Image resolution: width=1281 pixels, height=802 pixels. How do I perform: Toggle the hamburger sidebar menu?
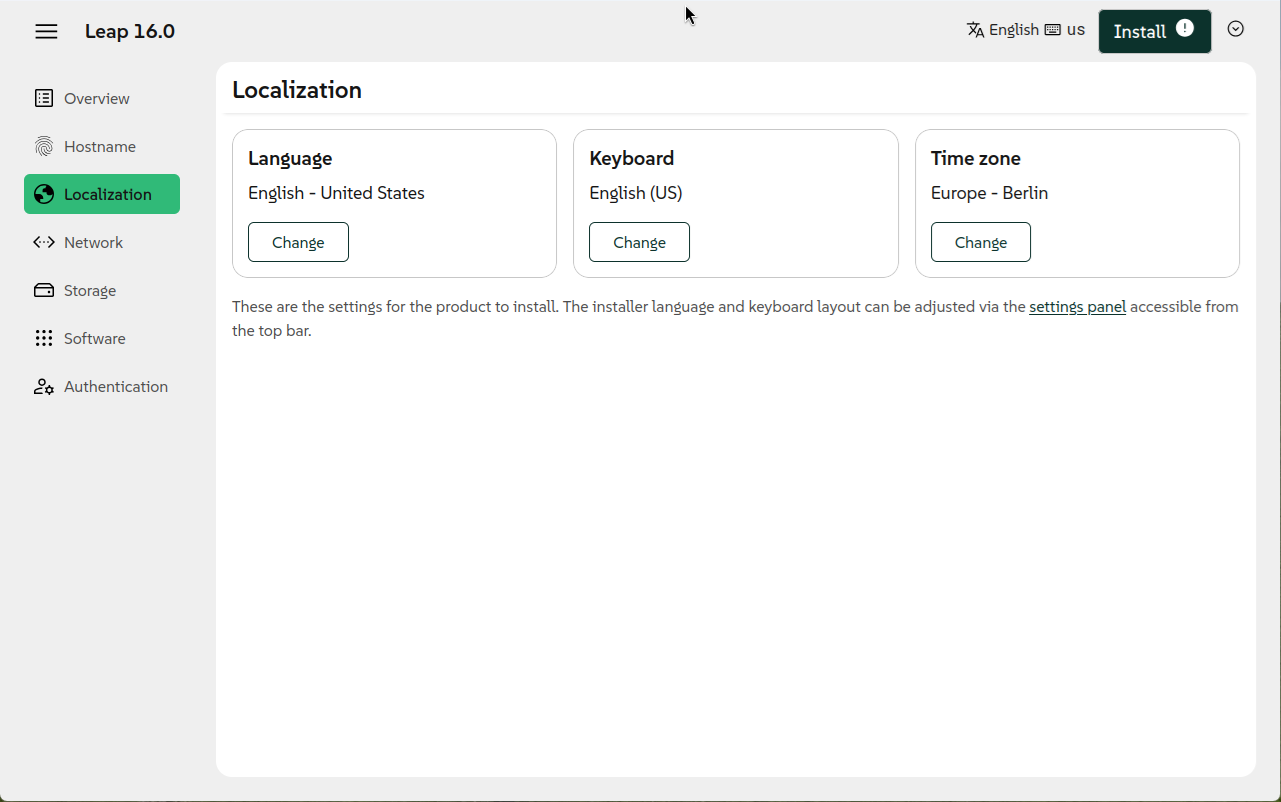tap(46, 32)
